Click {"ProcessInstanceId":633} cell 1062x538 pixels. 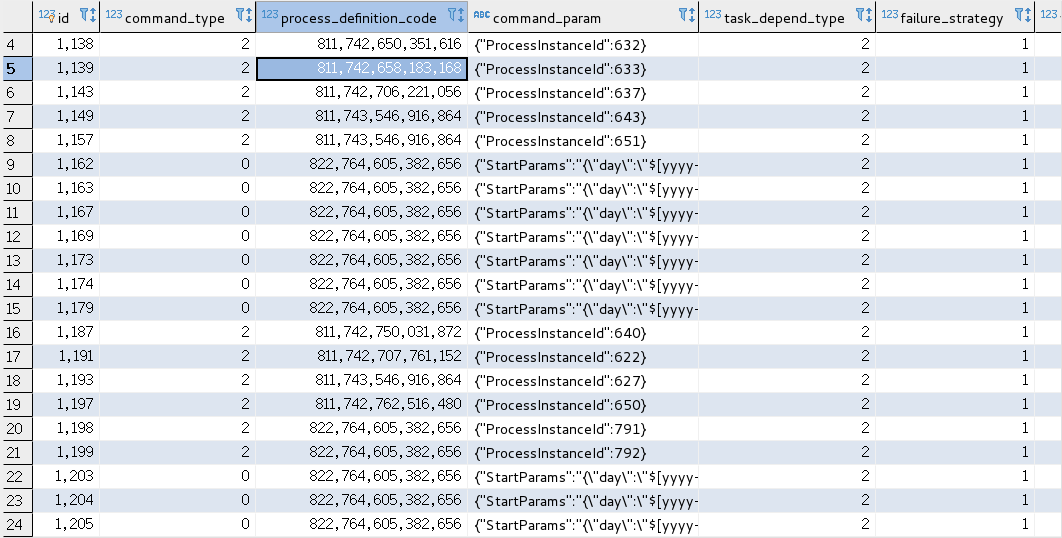click(x=583, y=68)
